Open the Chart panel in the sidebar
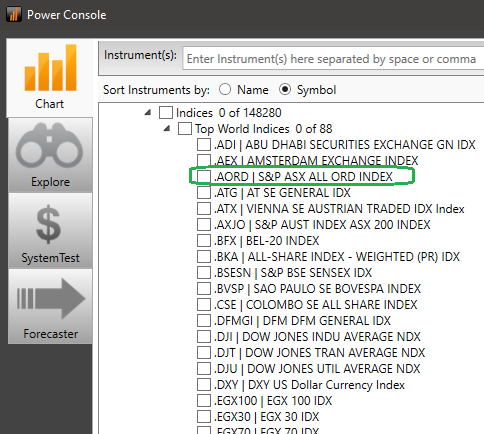484x434 pixels. click(x=50, y=78)
